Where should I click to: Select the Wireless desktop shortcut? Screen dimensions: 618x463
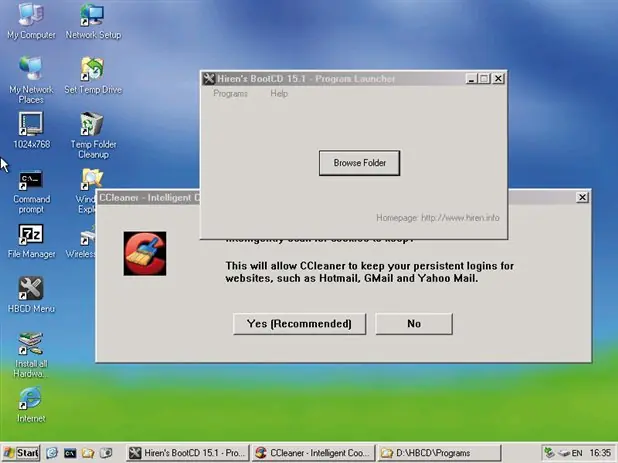coord(82,241)
